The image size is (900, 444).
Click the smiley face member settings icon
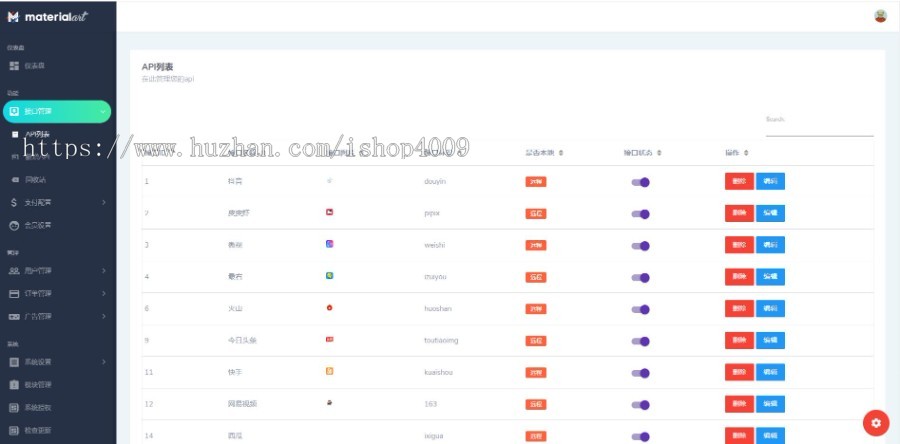click(14, 225)
